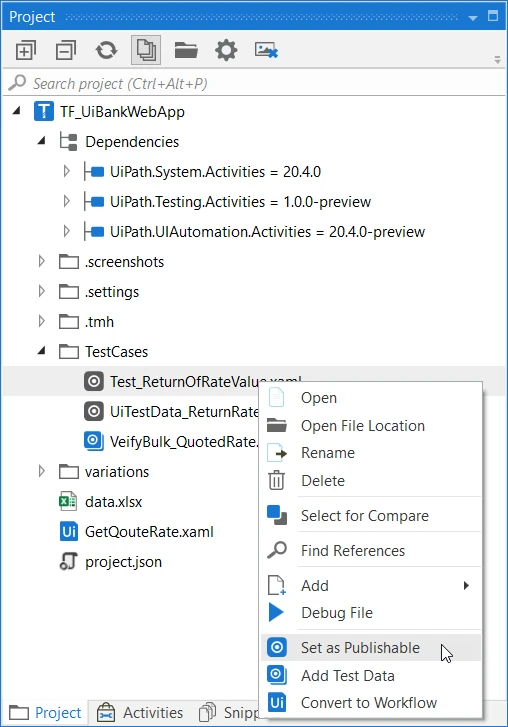508x727 pixels.
Task: Switch to the Activities tab
Action: tap(141, 712)
